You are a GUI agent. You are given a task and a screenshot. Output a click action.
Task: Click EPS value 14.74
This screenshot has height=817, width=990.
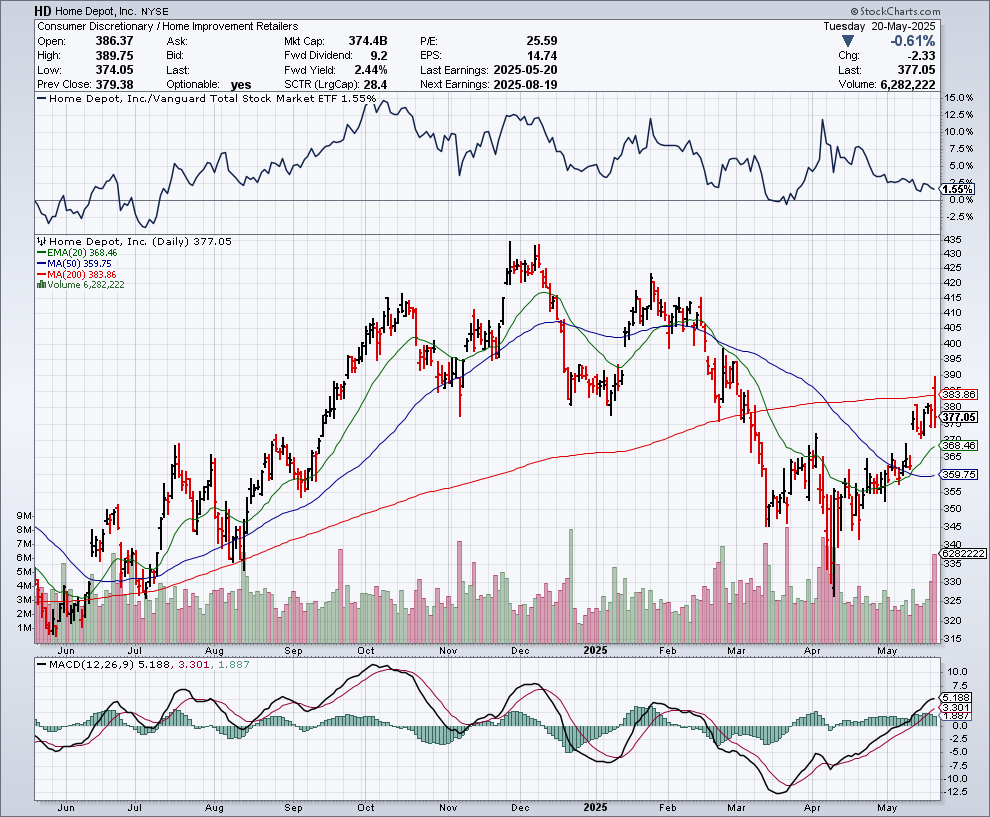[x=542, y=56]
